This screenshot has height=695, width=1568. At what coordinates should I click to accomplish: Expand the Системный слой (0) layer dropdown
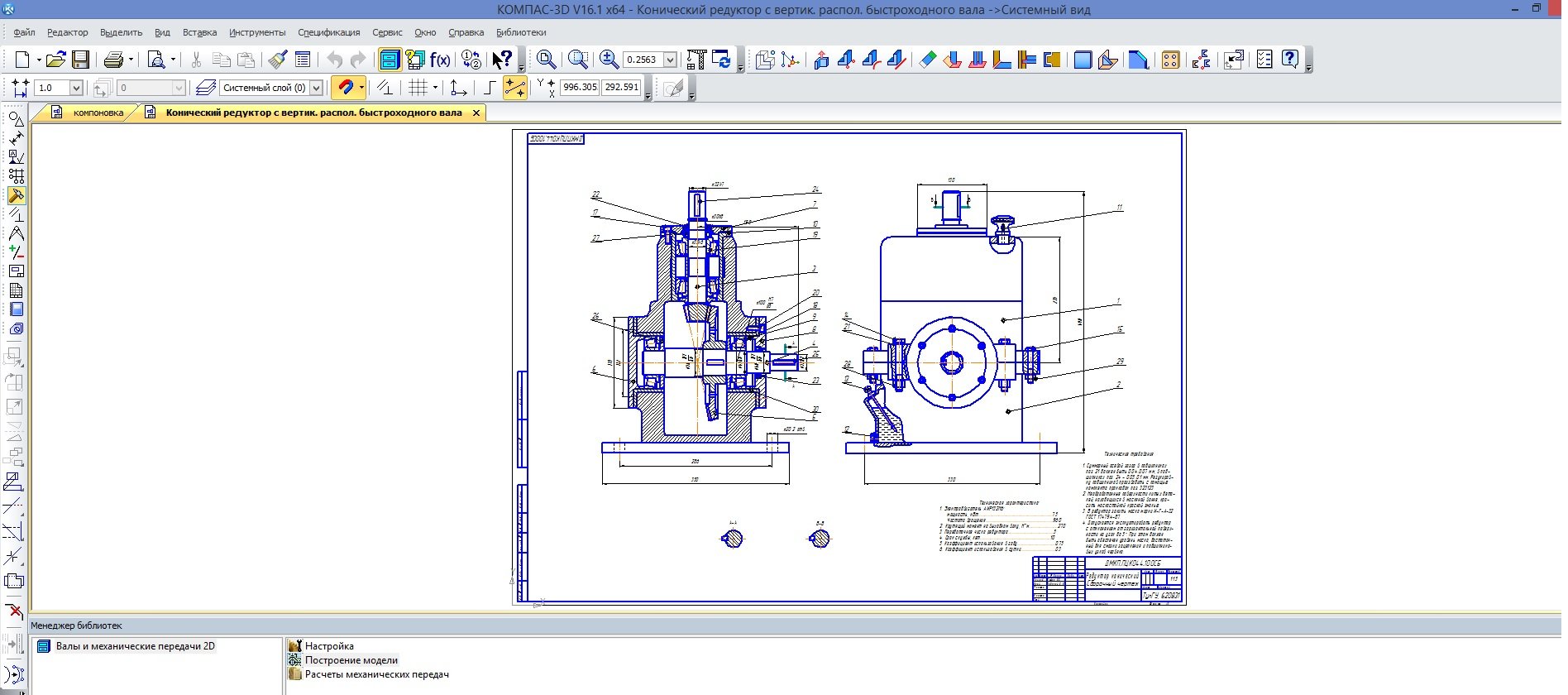[316, 88]
